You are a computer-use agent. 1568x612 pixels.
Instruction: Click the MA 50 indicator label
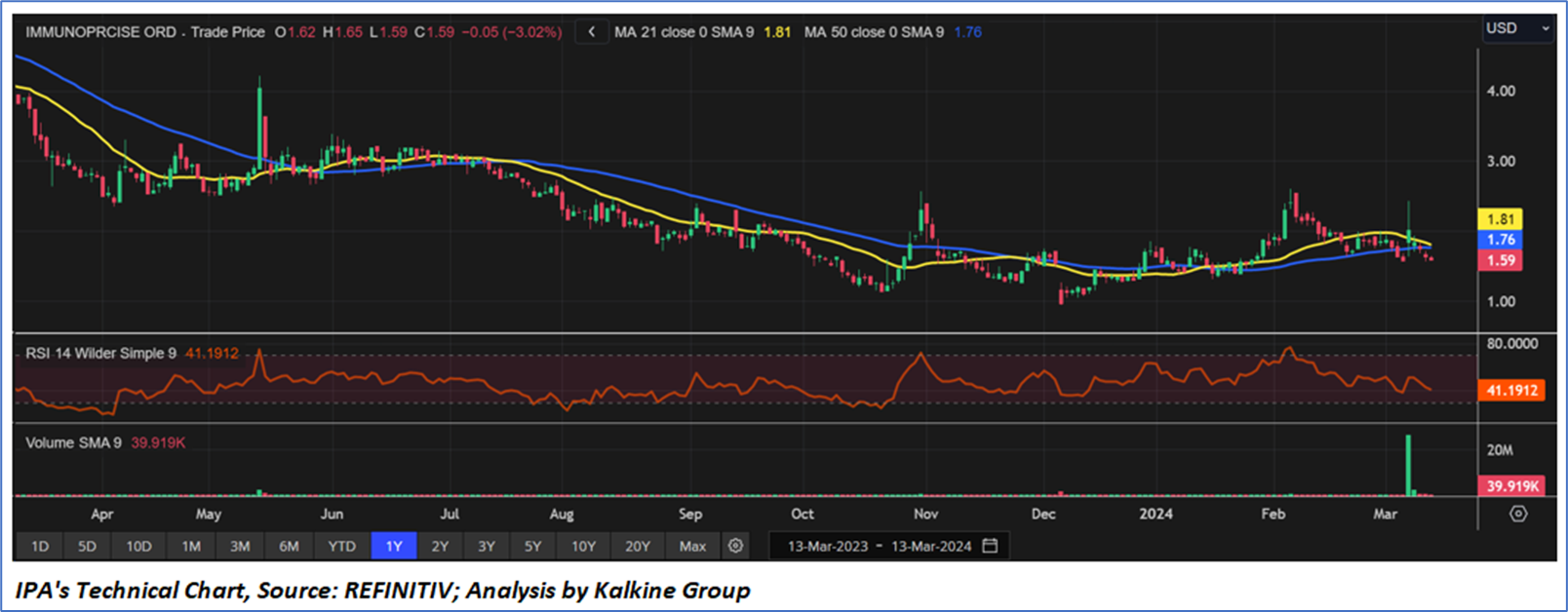point(873,32)
